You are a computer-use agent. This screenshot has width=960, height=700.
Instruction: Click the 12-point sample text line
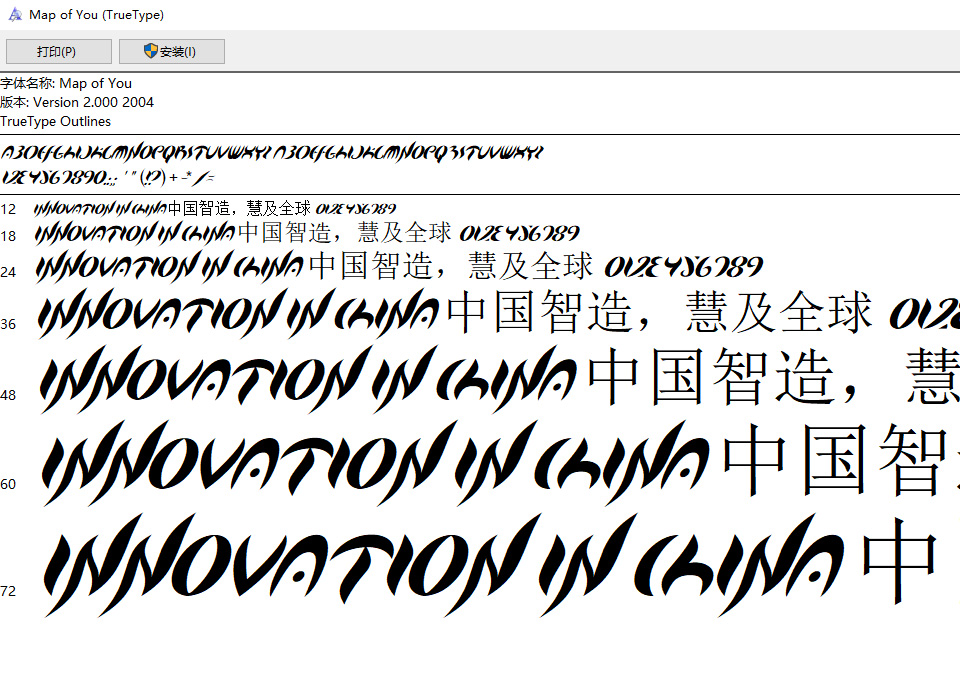(215, 209)
